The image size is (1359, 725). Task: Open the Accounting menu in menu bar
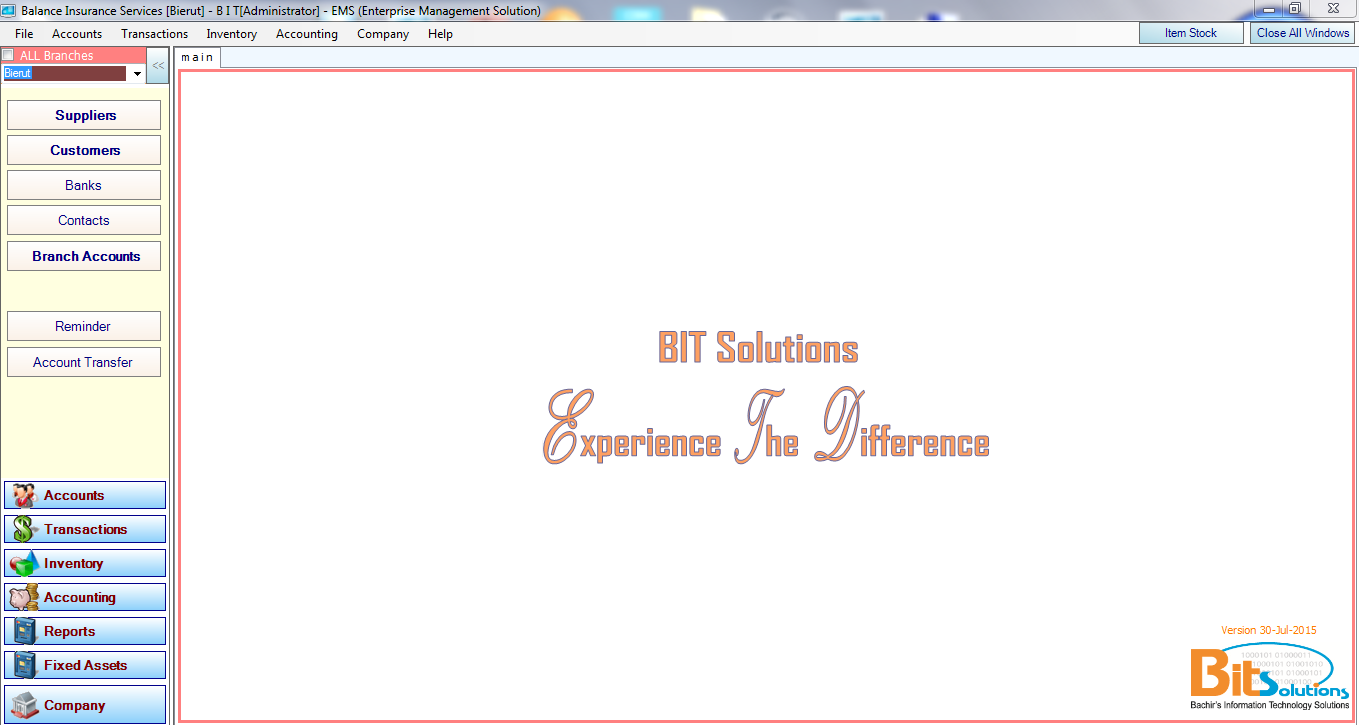tap(307, 34)
